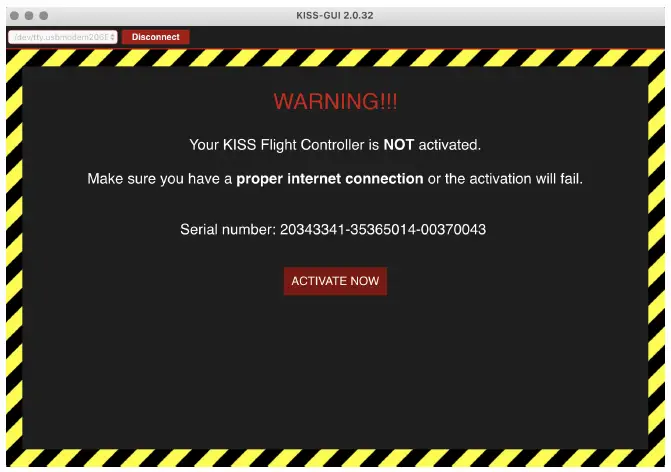Click the vertical hazard stripe on the left edge
Viewport: 671px width, 472px height.
coord(14,258)
